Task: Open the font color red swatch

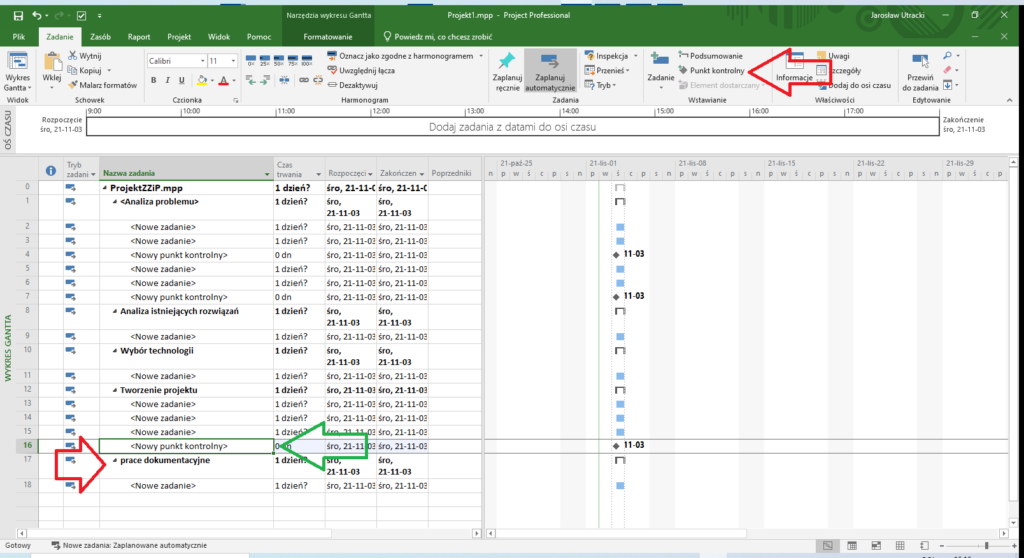Action: (223, 80)
